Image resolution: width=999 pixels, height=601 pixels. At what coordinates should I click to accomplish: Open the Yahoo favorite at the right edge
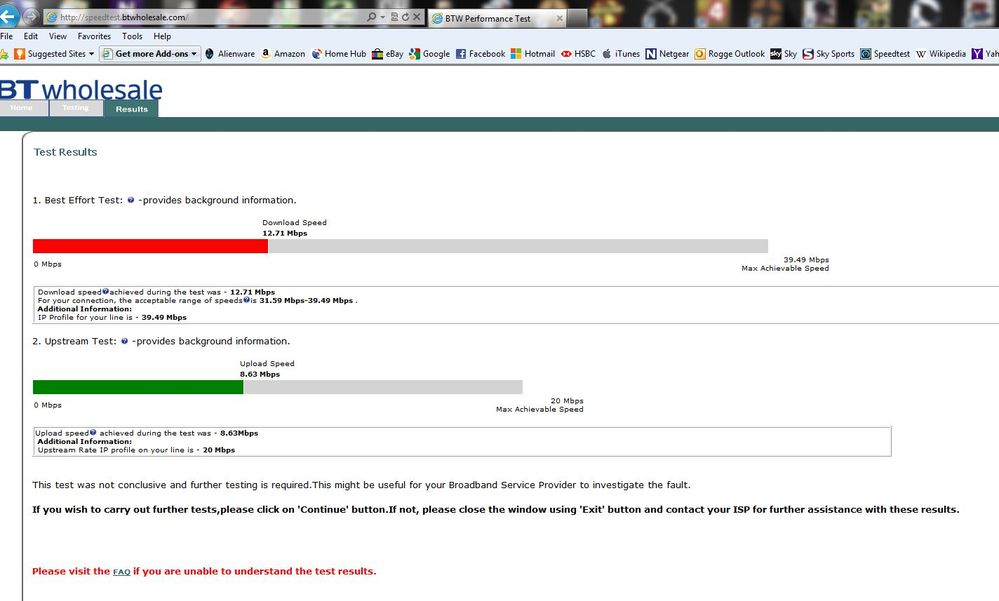985,54
